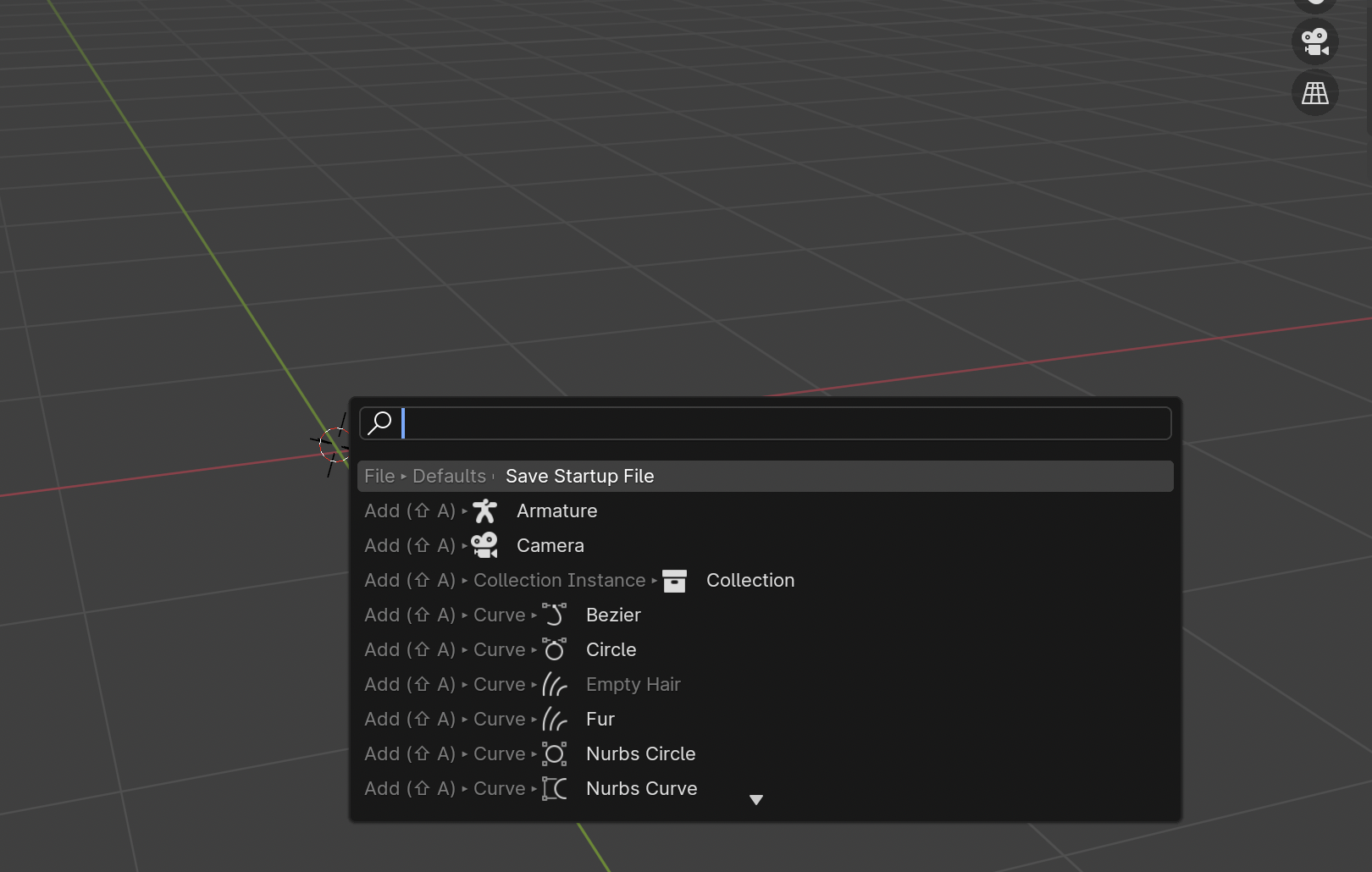Click the camera icon beside Camera result
Screen dimensions: 1372x872
(x=484, y=545)
